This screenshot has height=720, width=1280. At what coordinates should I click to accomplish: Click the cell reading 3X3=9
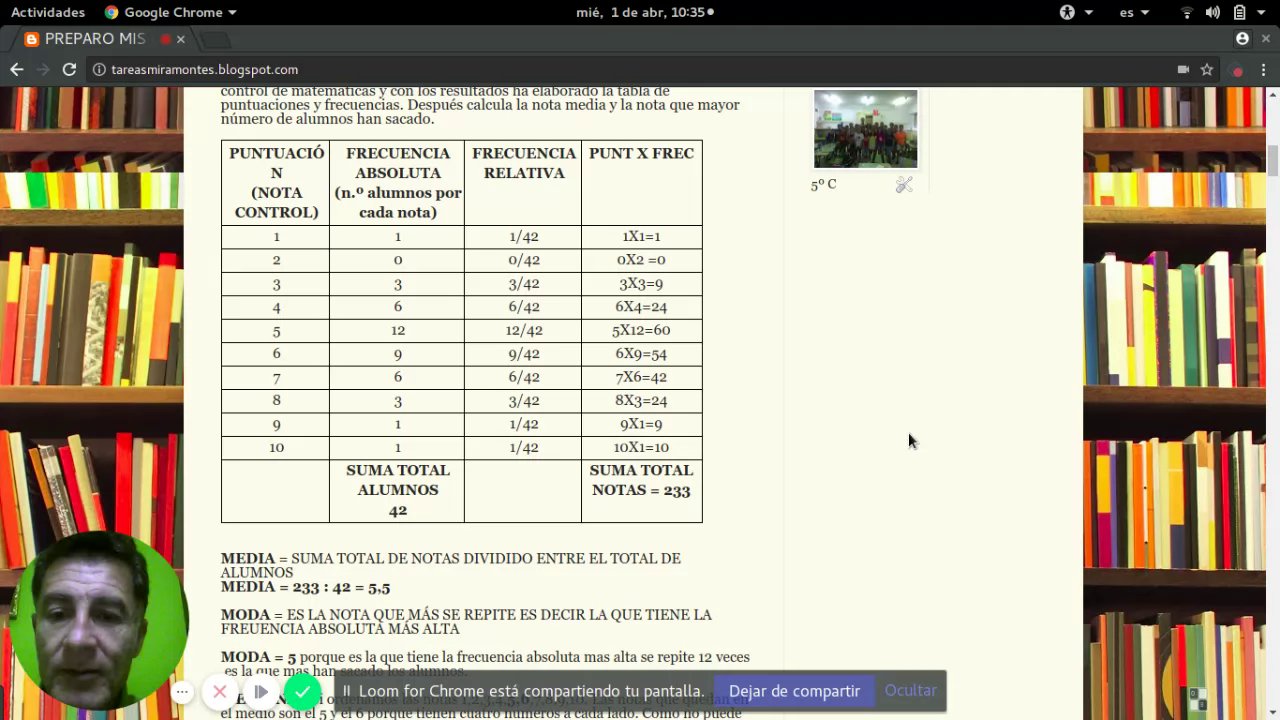(641, 284)
